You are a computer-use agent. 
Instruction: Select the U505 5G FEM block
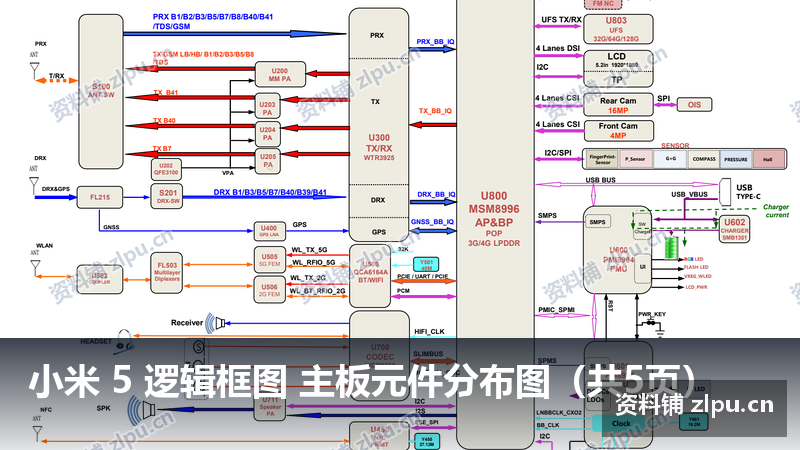coord(269,260)
